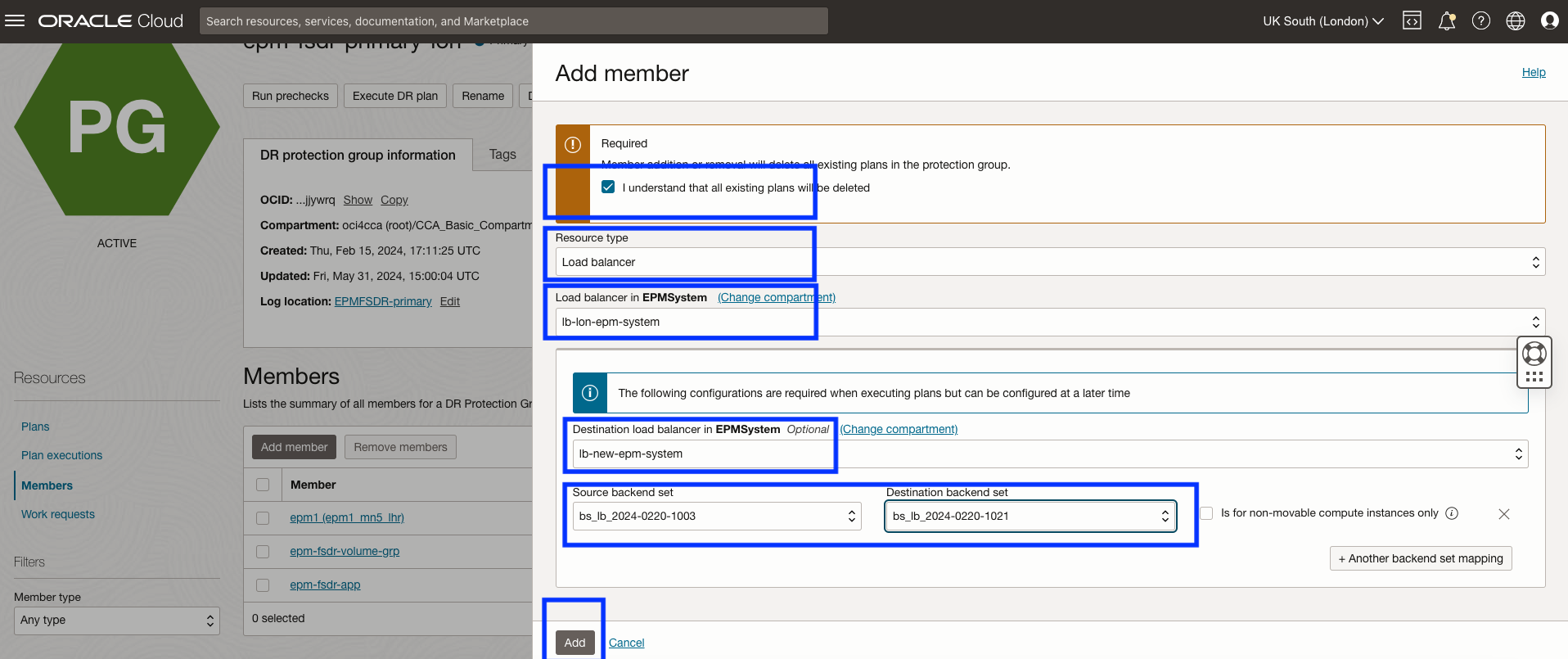Open the EPMFSDR-primary log location link
1568x659 pixels.
pos(383,301)
